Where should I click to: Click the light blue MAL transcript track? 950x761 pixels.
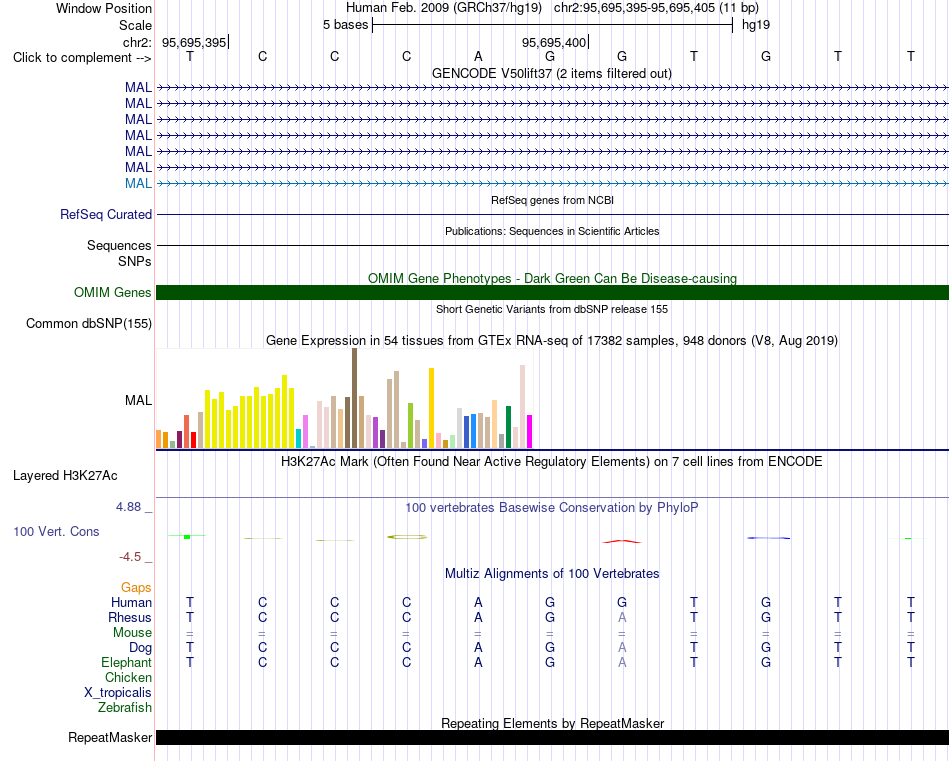pos(553,183)
